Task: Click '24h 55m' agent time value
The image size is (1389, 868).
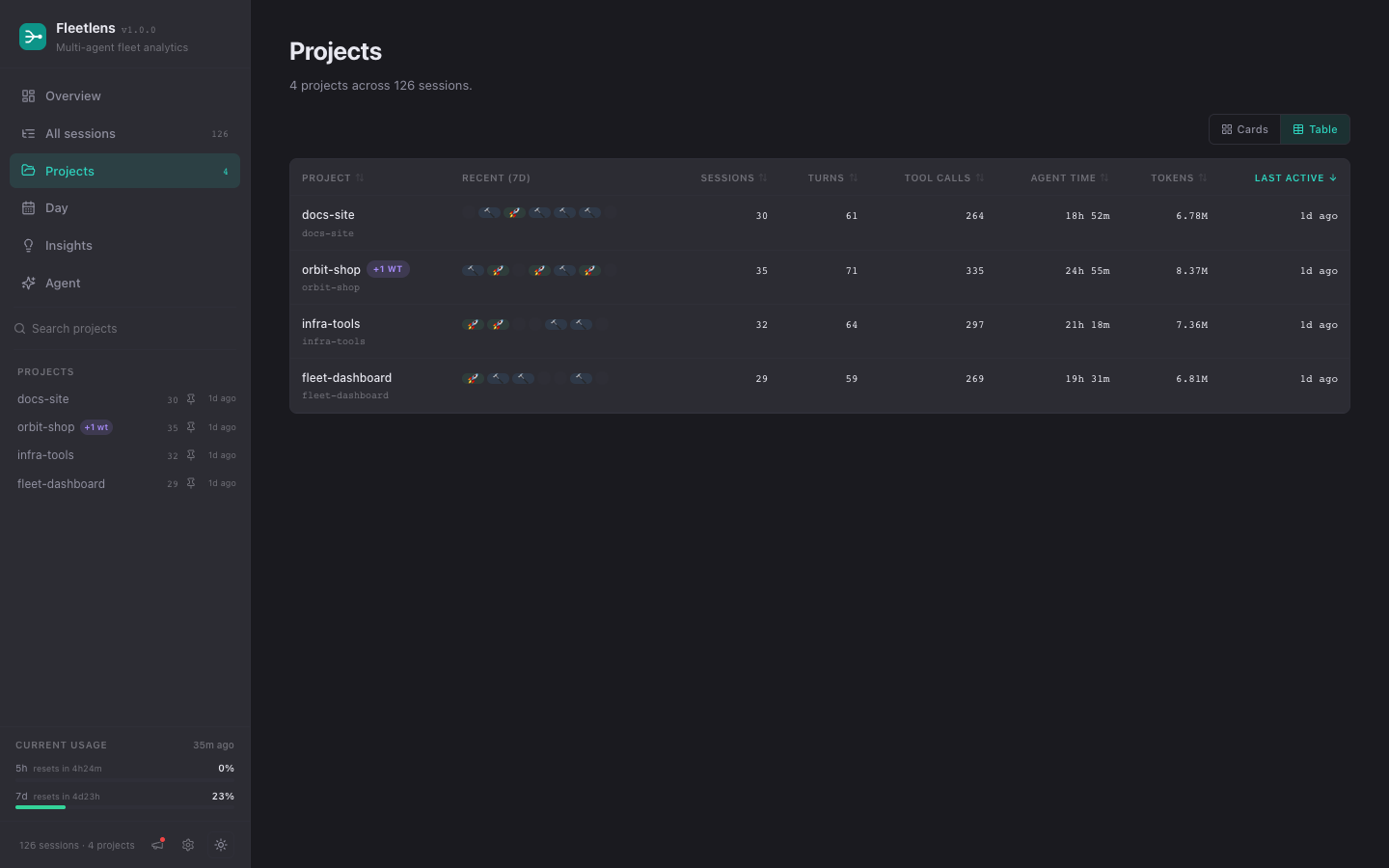Action: click(1087, 271)
